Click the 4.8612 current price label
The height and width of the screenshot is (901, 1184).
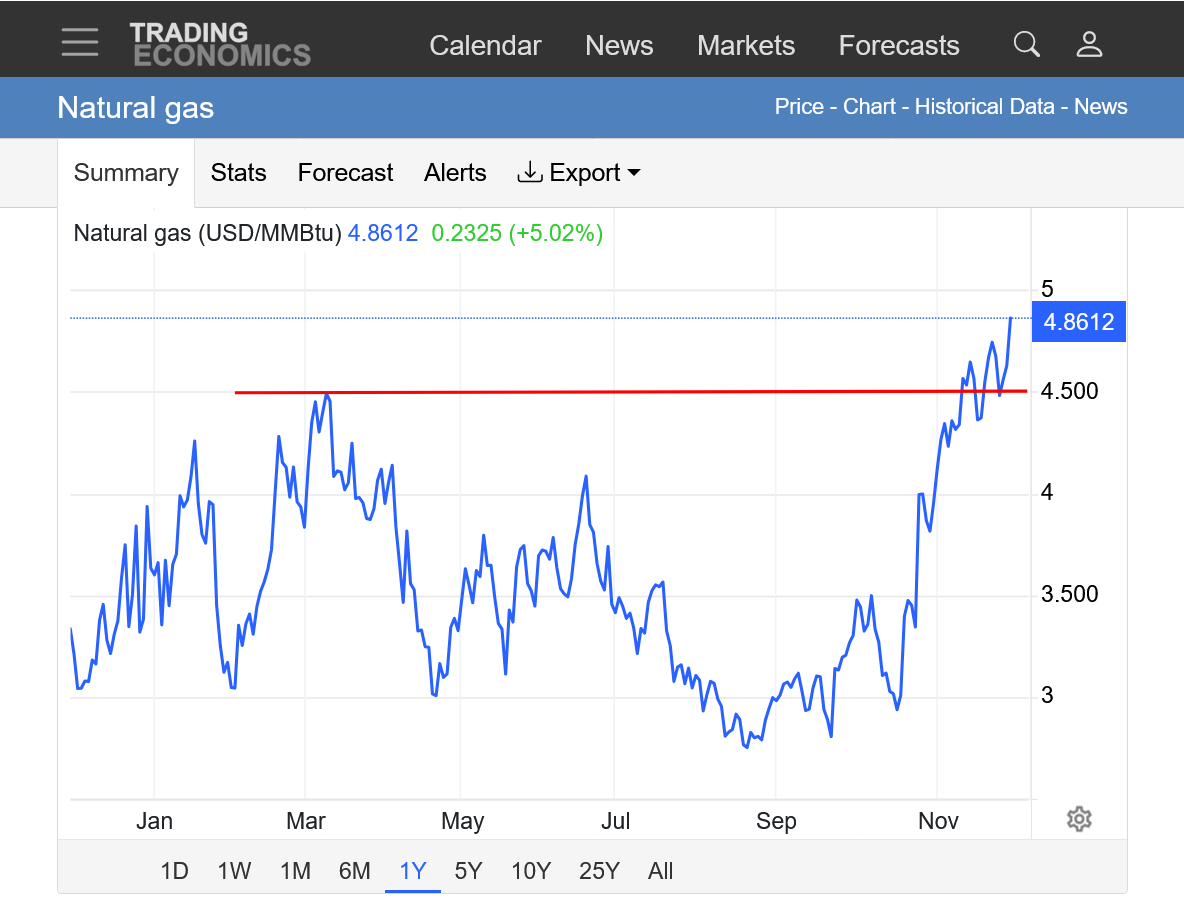click(x=1078, y=322)
